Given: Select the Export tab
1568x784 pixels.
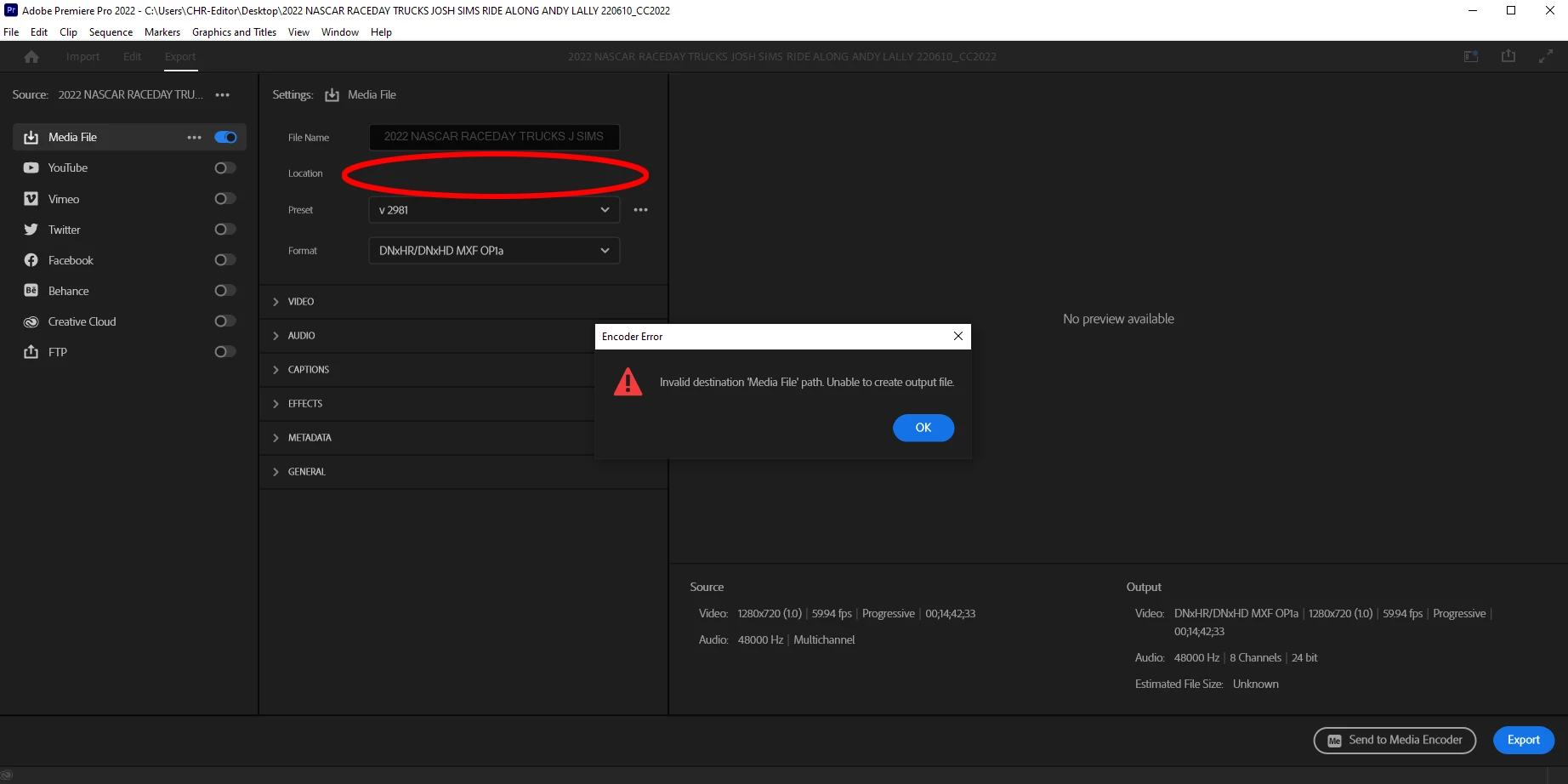Looking at the screenshot, I should coord(180,56).
